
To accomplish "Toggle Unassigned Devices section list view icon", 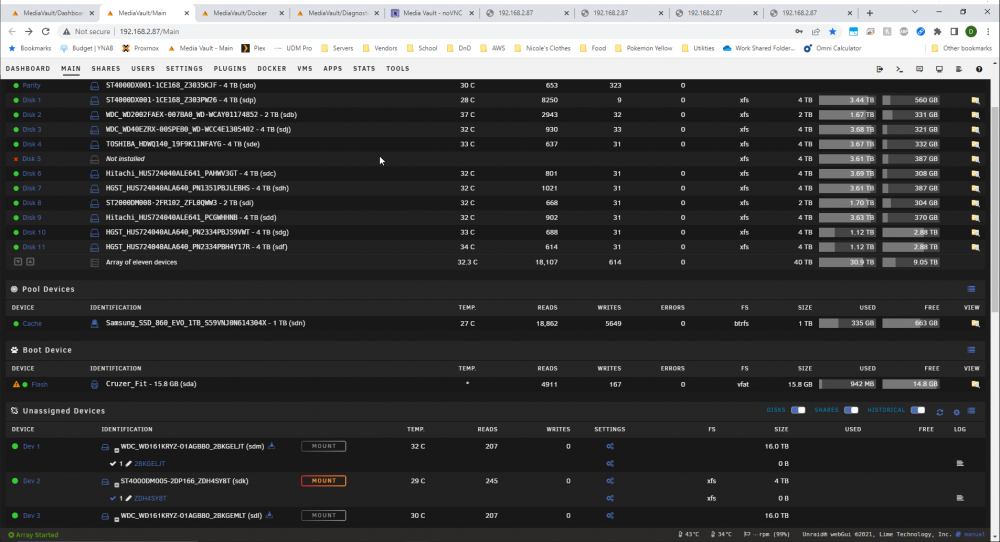I will (971, 411).
